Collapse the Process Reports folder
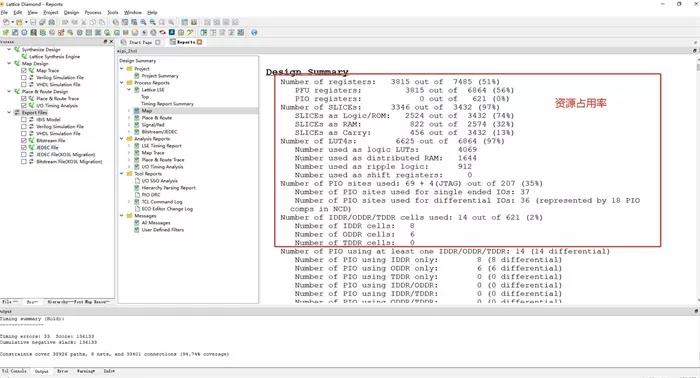Viewport: 700px width, 378px height. 122,83
